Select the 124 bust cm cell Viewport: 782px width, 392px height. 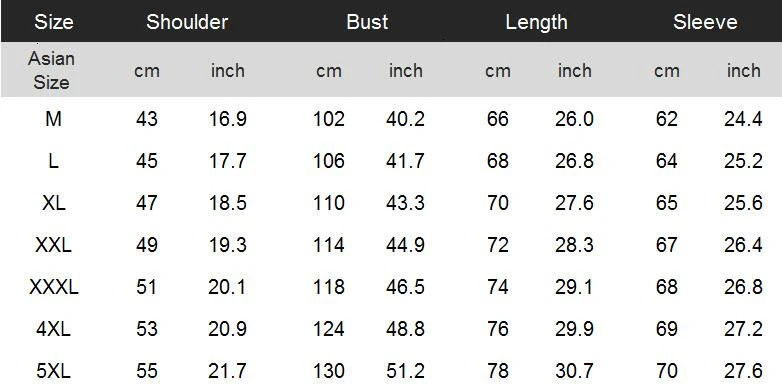point(329,329)
